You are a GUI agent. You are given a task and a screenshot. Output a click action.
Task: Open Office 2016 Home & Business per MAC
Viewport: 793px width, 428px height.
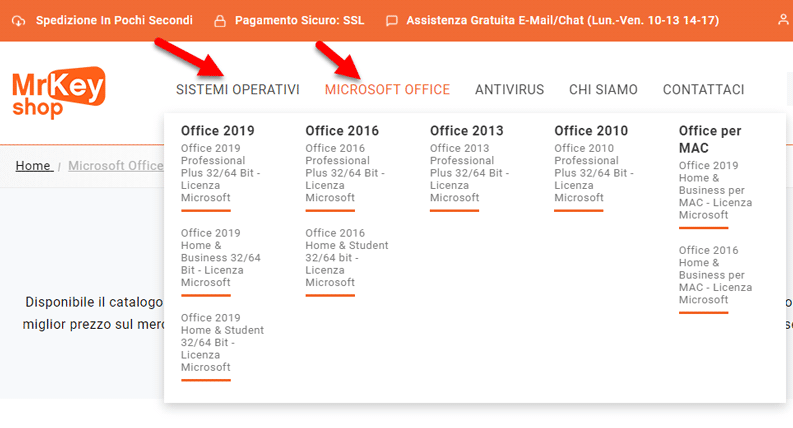[x=715, y=275]
